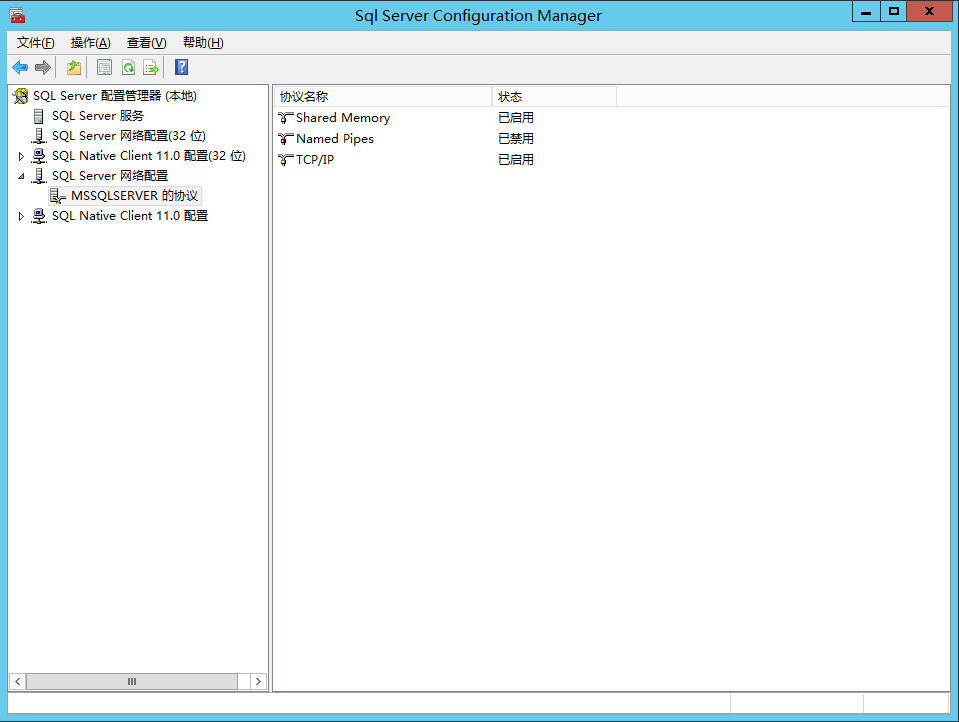Open the 查看(V) menu
This screenshot has width=959, height=722.
pos(146,43)
